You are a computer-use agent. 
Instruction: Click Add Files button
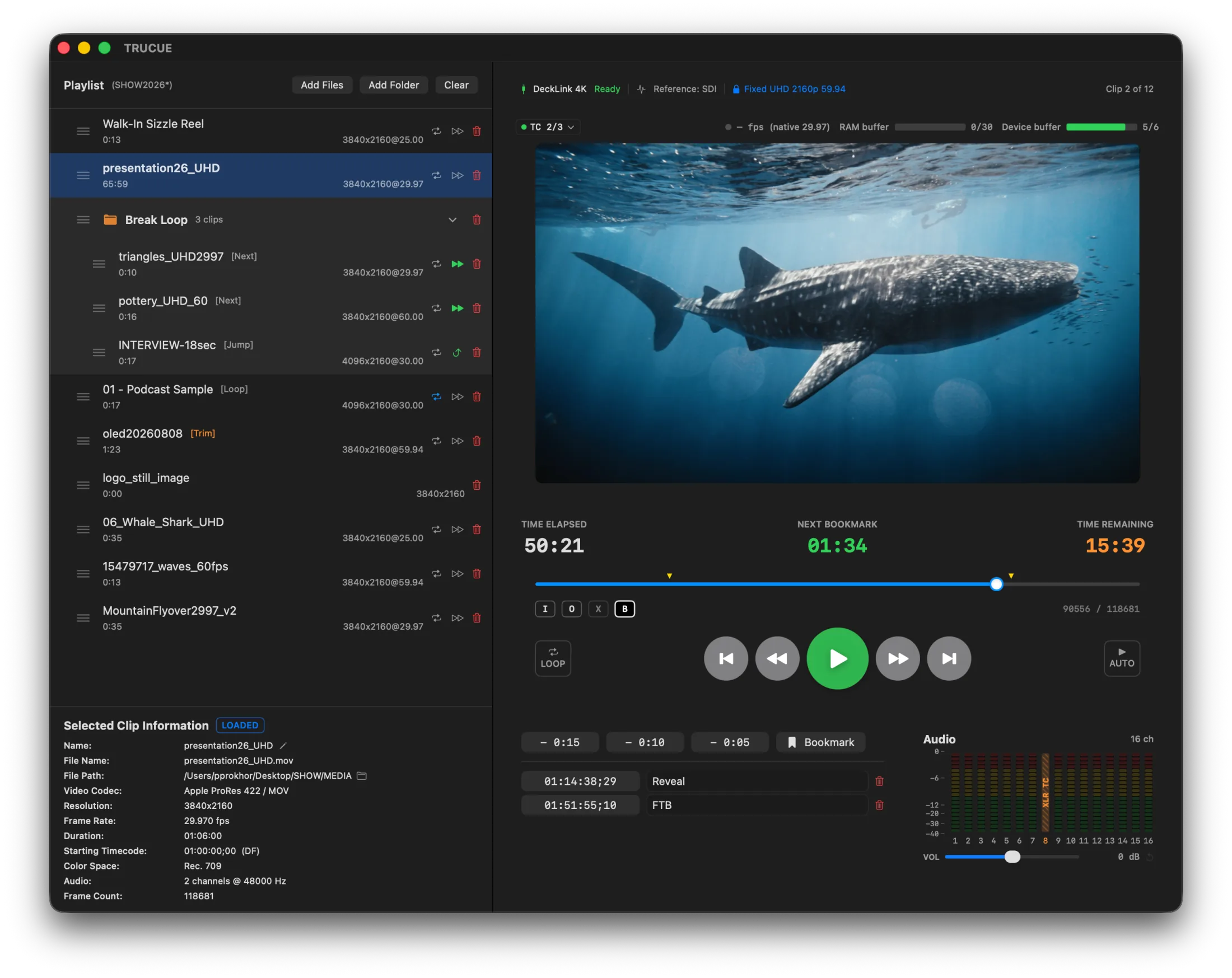(321, 85)
